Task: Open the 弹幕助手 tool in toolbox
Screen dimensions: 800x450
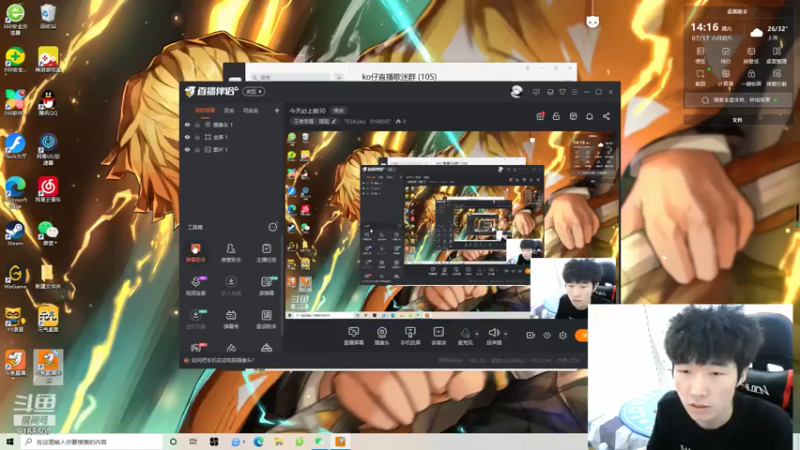Action: pos(195,253)
